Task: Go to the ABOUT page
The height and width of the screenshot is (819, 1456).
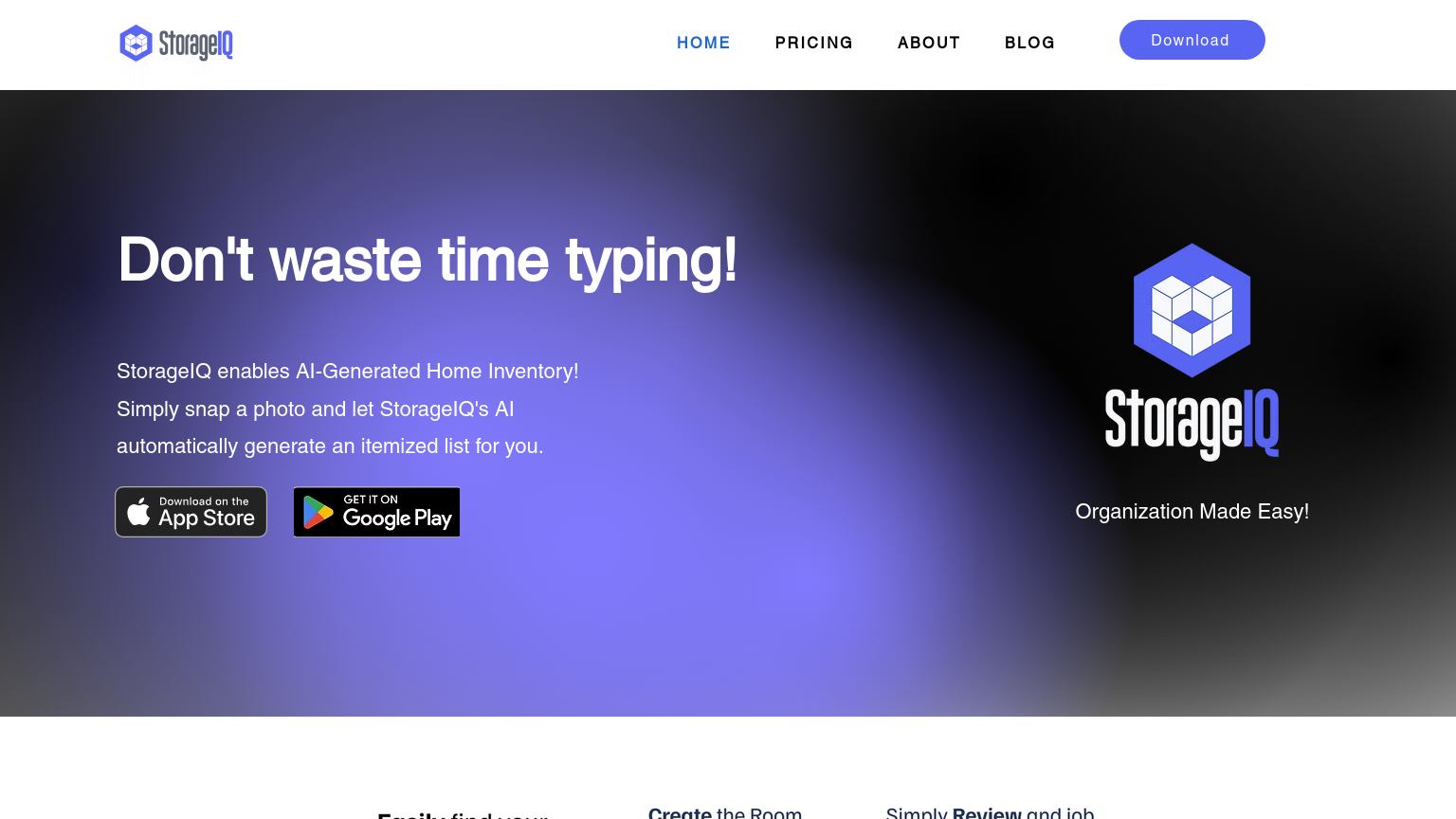Action: coord(929,43)
